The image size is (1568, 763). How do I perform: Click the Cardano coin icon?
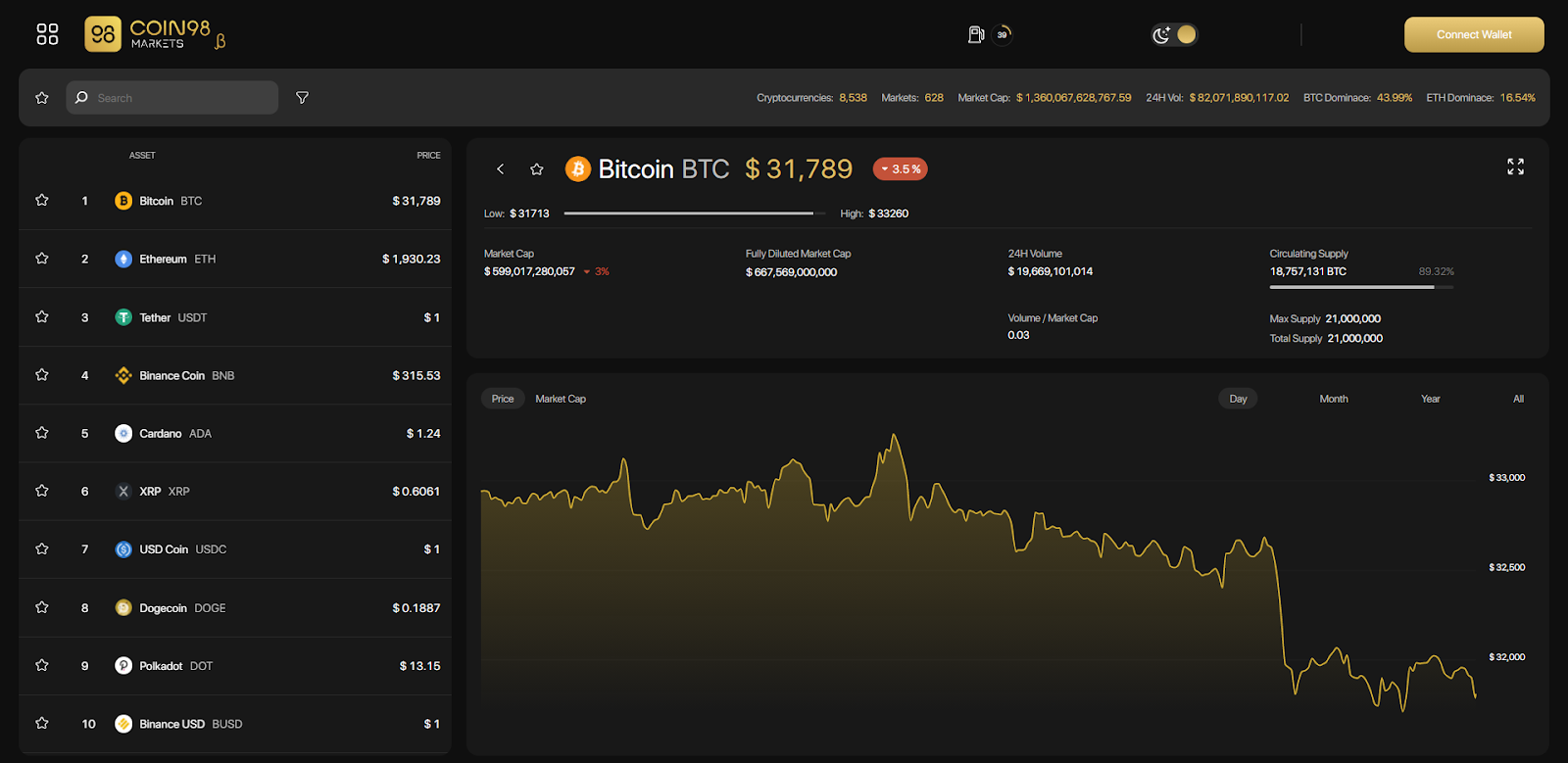click(x=123, y=433)
